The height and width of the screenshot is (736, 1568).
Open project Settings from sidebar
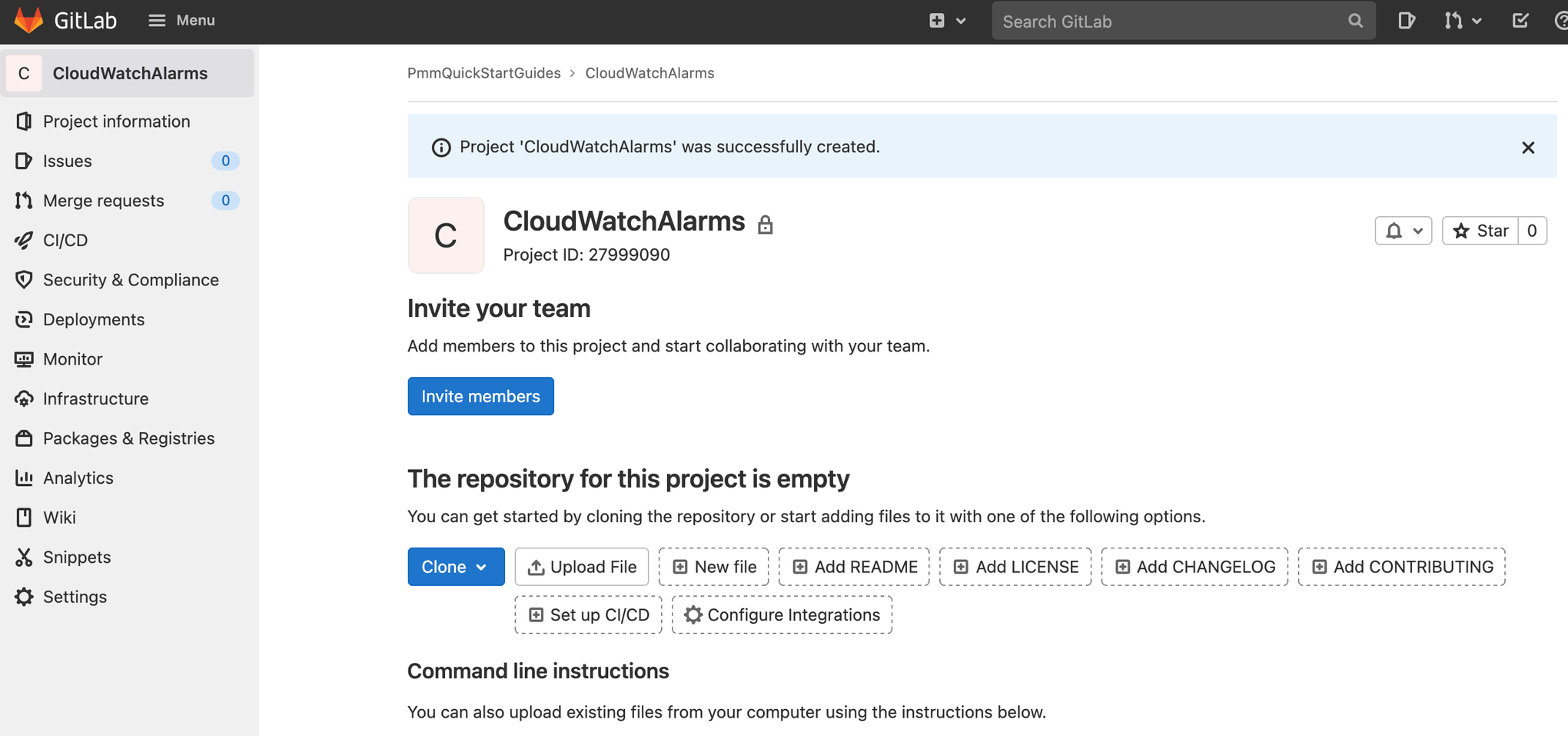(x=75, y=597)
